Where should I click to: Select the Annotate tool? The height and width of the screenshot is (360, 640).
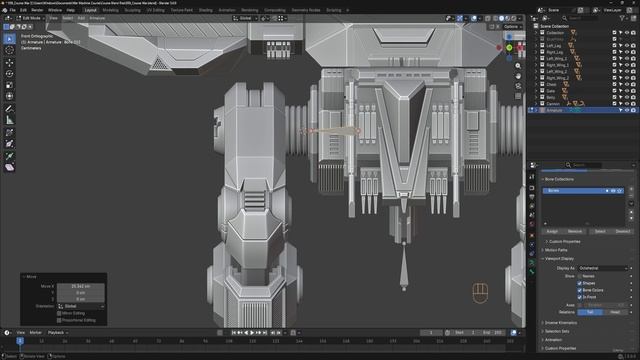9,109
